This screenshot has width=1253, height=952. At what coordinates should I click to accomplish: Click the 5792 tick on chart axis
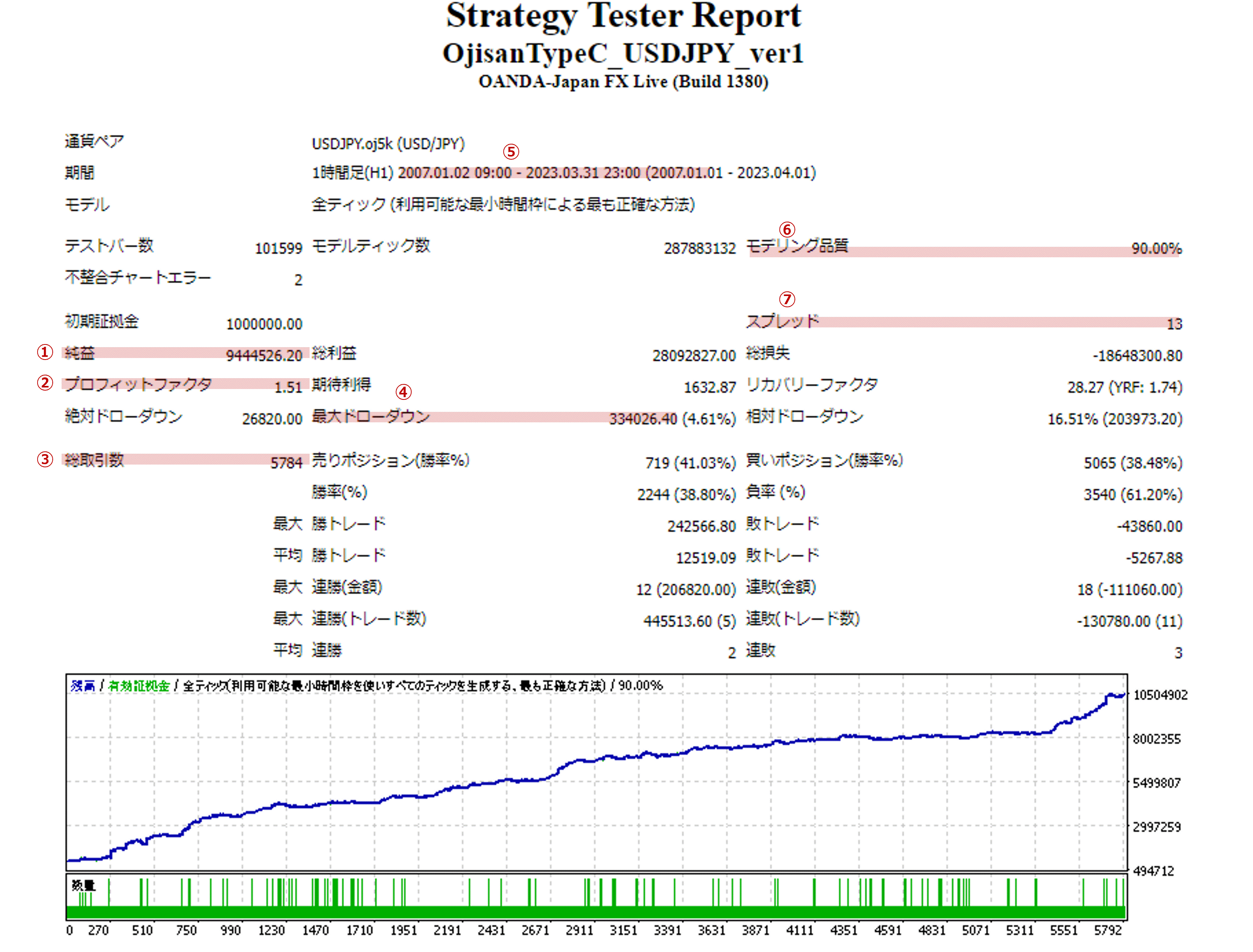pos(1107,930)
